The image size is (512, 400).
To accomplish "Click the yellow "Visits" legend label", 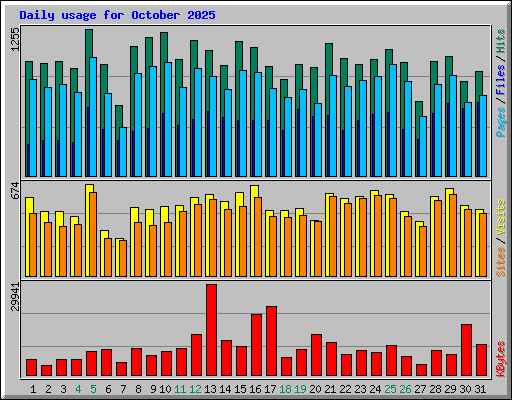I will coord(500,218).
